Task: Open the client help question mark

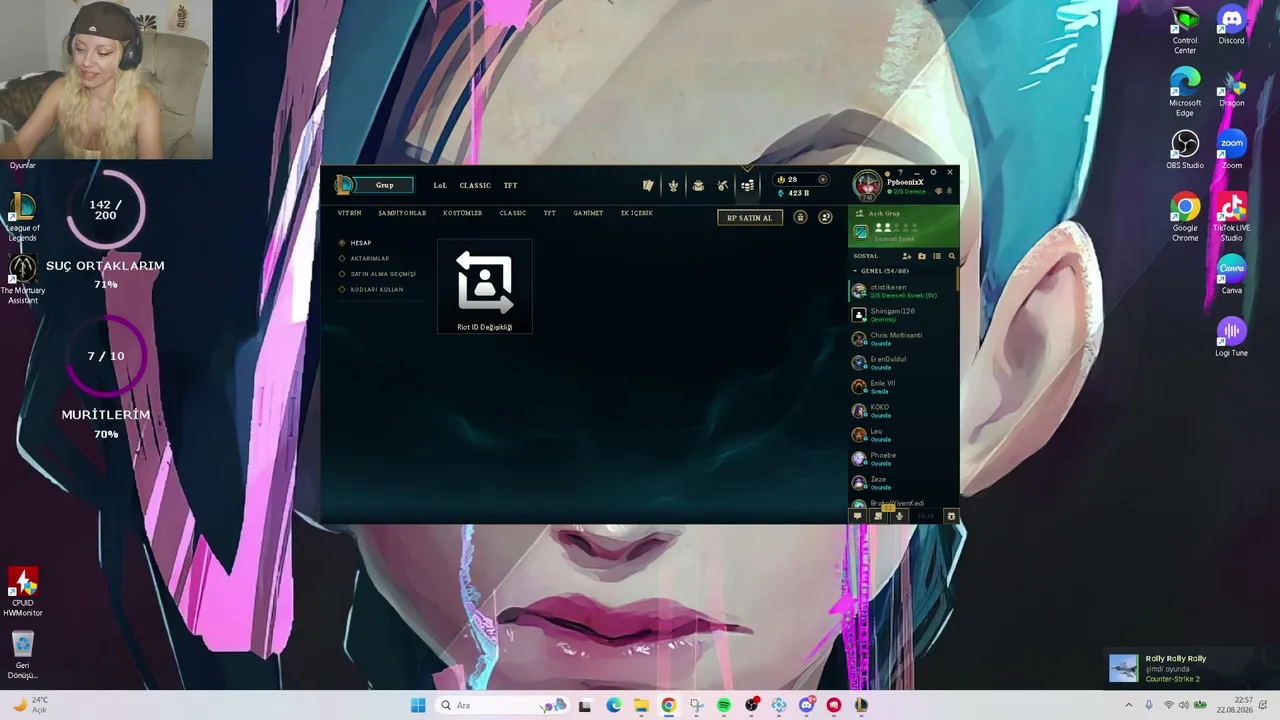Action: pyautogui.click(x=900, y=172)
